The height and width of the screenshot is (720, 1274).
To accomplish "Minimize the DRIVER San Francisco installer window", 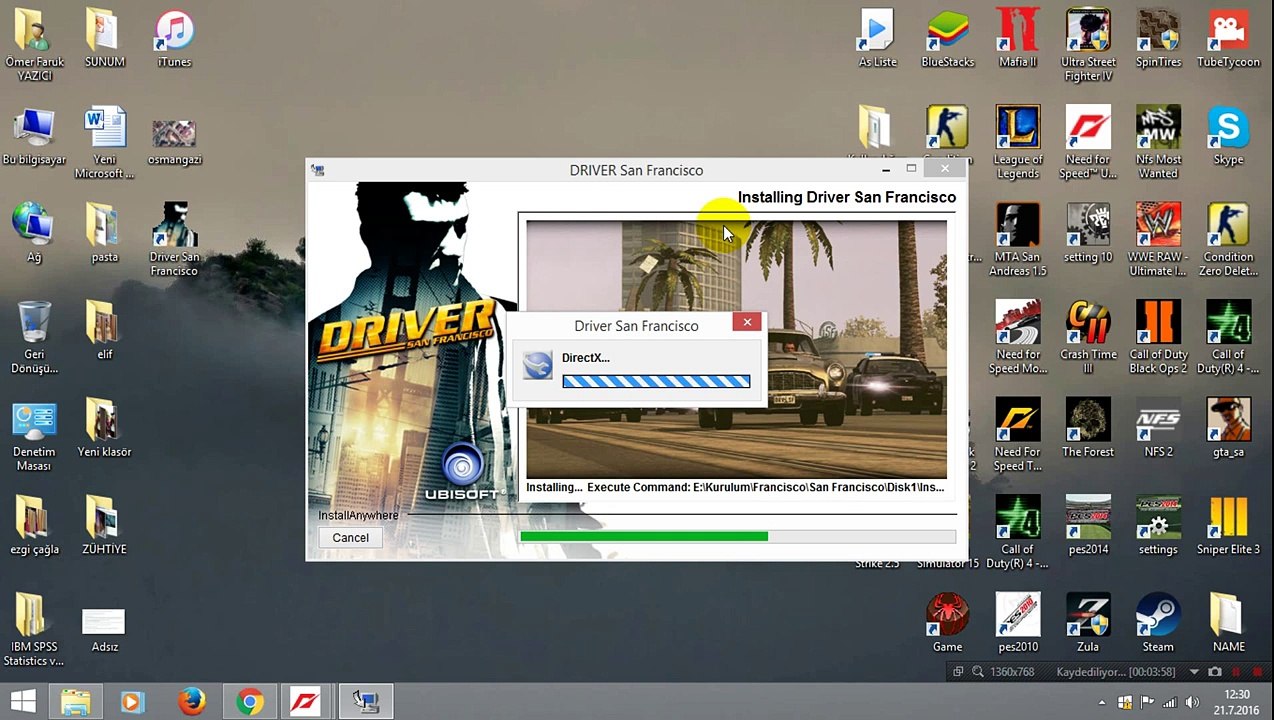I will [x=886, y=170].
